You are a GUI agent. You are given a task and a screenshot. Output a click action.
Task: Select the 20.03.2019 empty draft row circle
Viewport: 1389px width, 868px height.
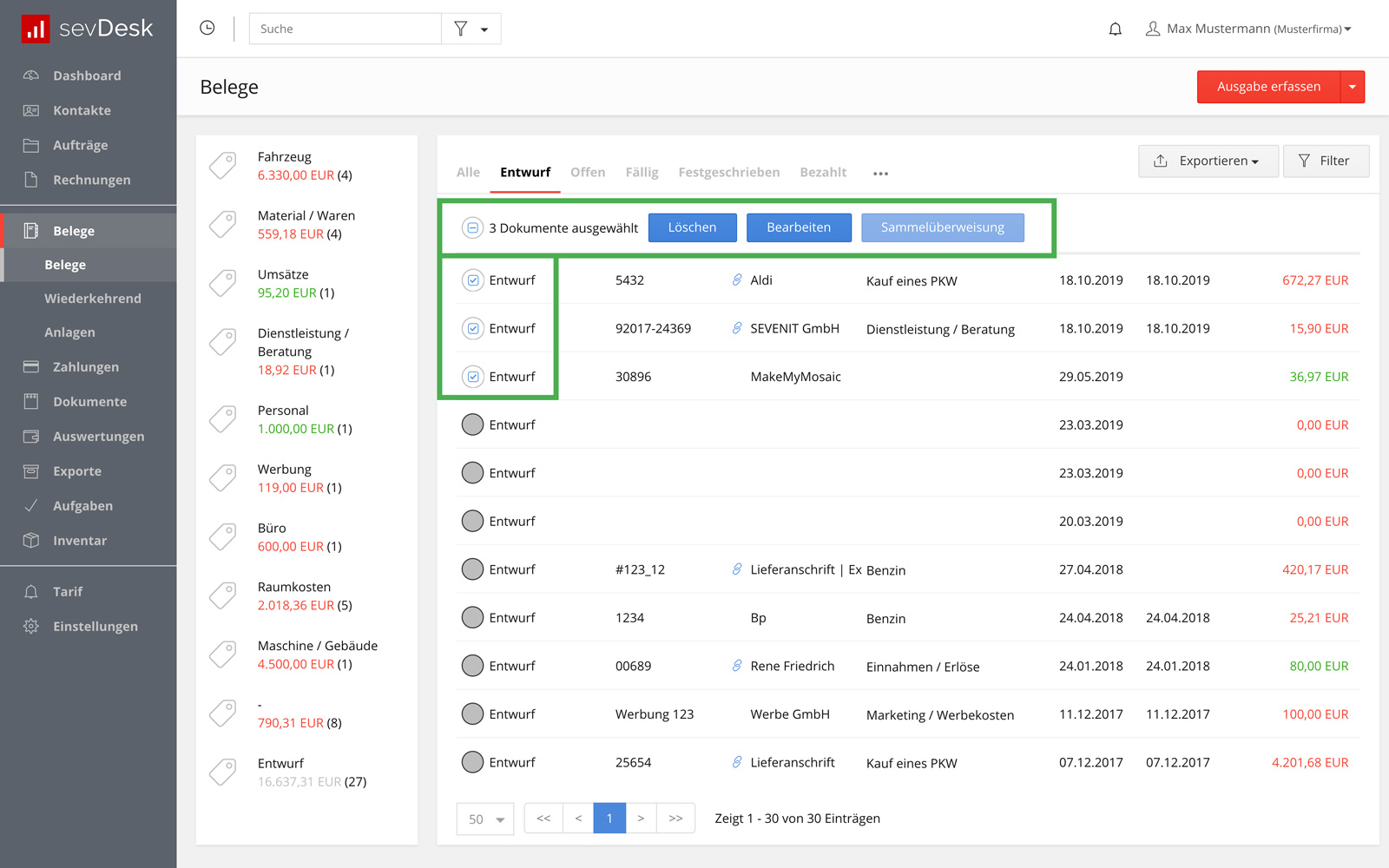pos(472,521)
